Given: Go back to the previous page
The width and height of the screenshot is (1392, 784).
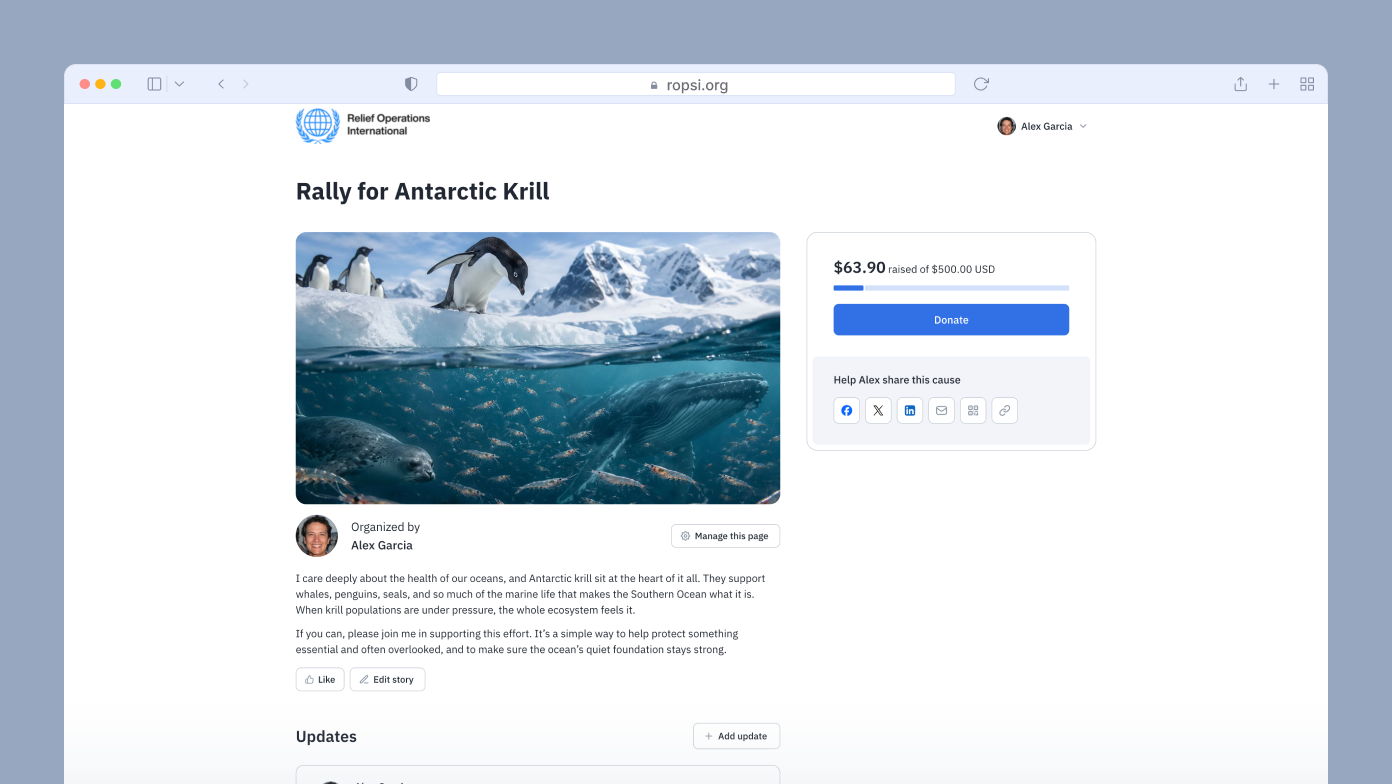Looking at the screenshot, I should [x=221, y=84].
